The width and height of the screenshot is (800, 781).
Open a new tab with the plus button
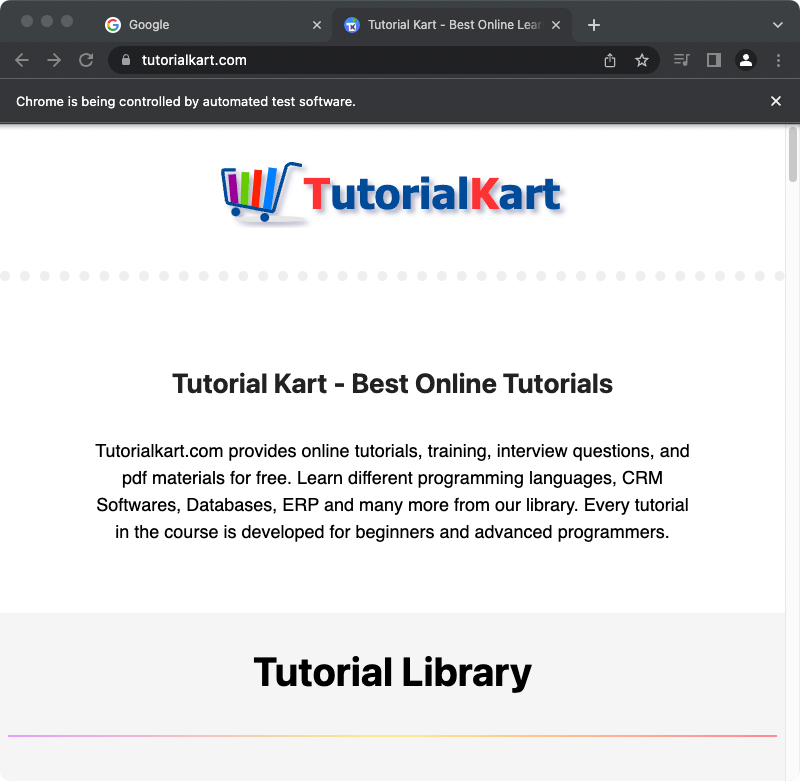(x=594, y=24)
